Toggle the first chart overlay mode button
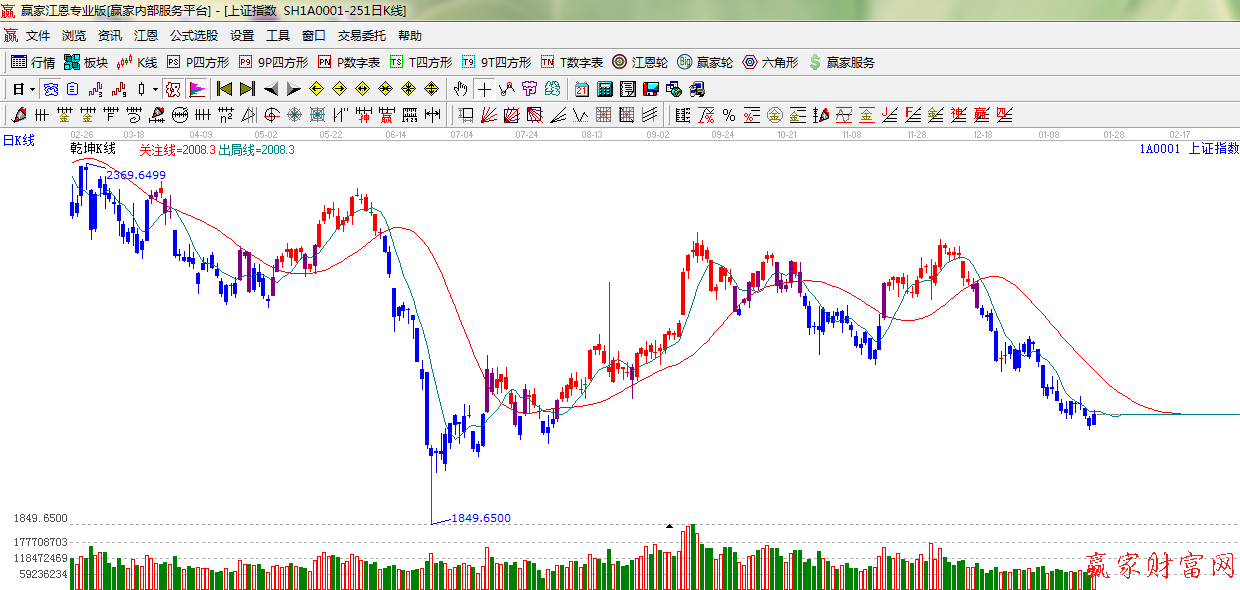The width and height of the screenshot is (1240, 590). 50,89
